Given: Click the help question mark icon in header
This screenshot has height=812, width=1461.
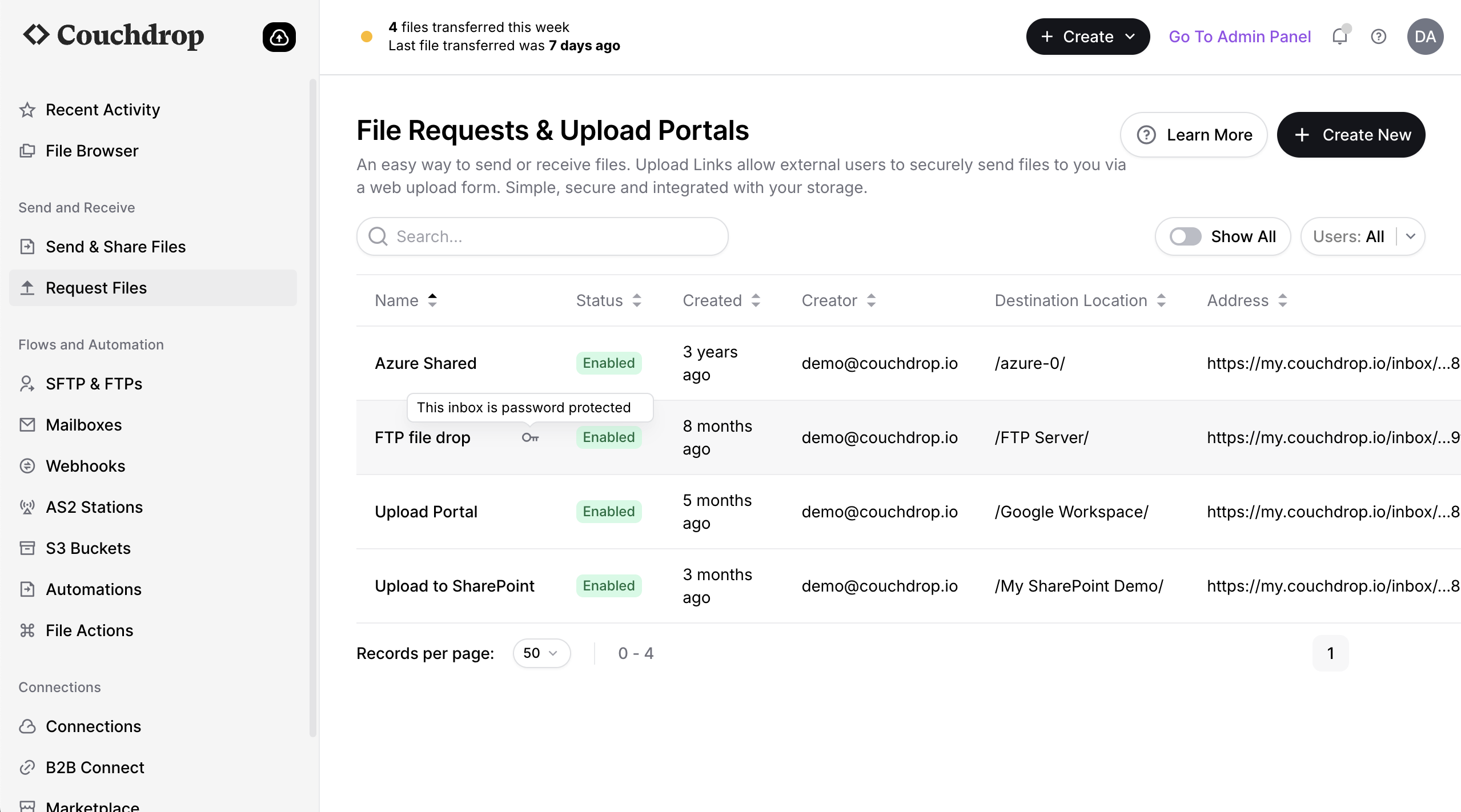Looking at the screenshot, I should click(x=1378, y=37).
